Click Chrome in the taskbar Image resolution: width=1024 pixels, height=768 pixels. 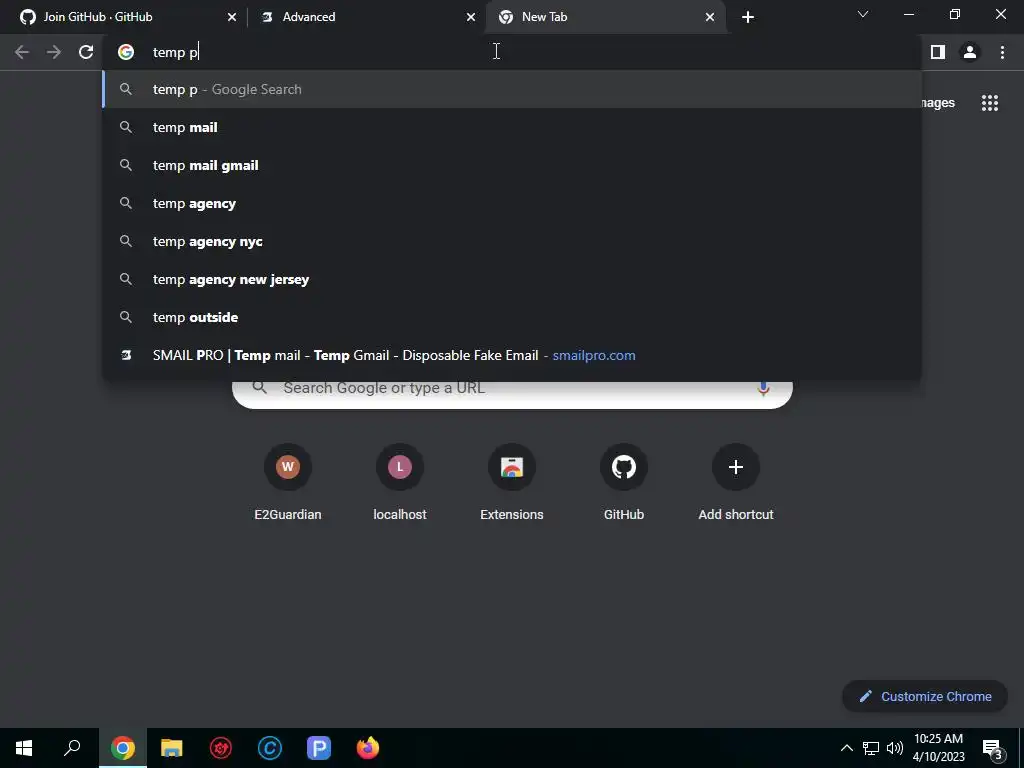pos(123,748)
